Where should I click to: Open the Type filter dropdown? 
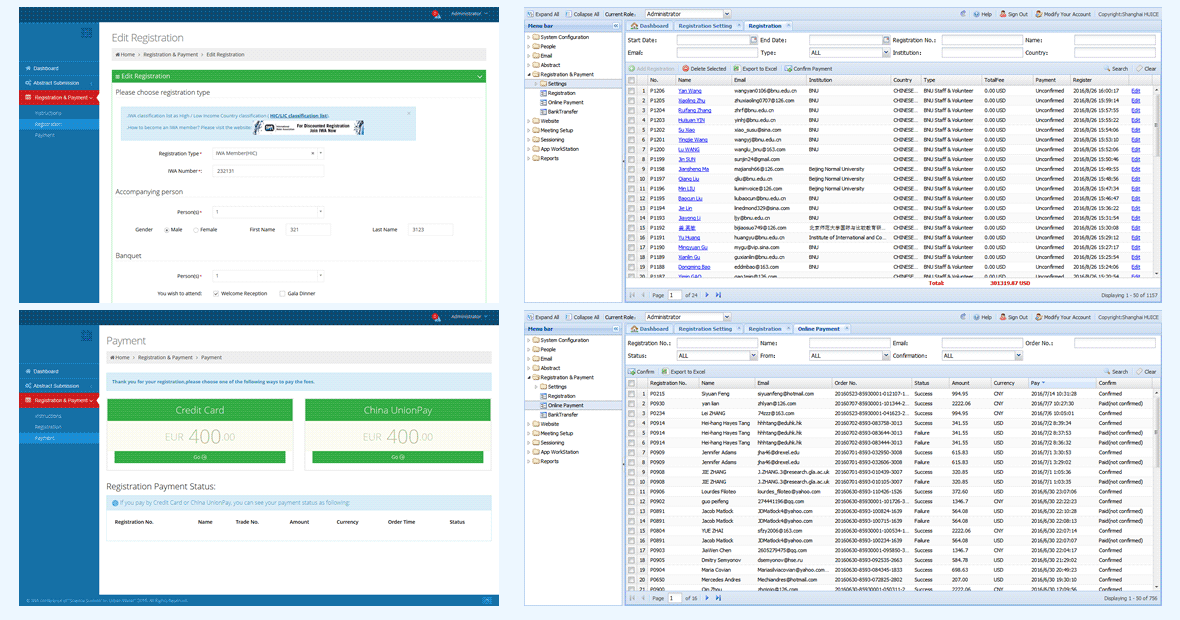886,53
